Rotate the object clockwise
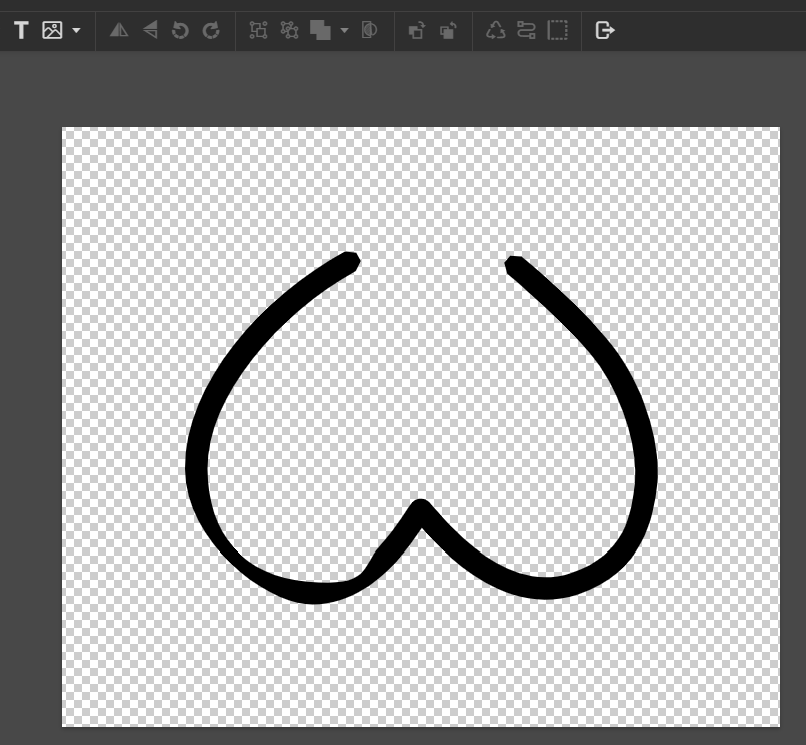This screenshot has height=745, width=806. 211,31
